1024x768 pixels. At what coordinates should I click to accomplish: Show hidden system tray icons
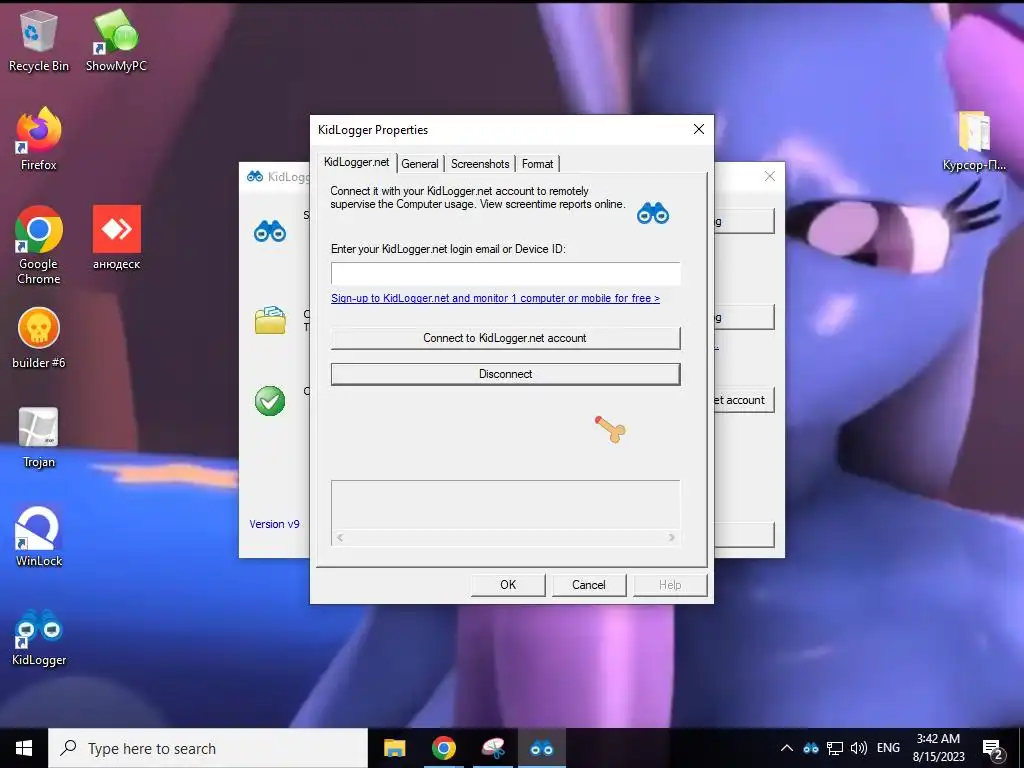pos(787,748)
